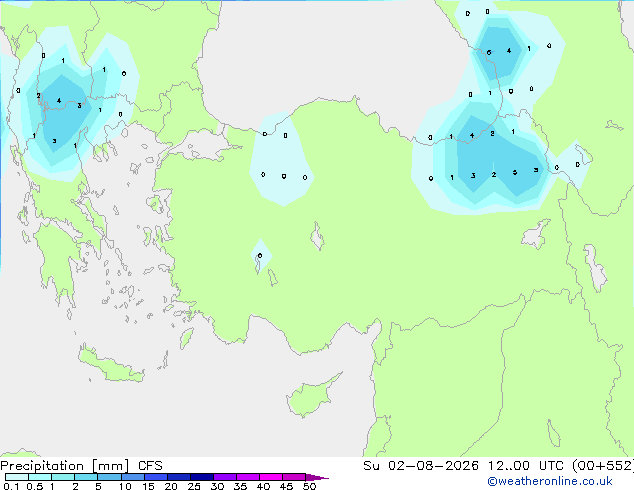This screenshot has width=634, height=490.
Task: Click the '[mm]' unit label
Action: point(110,466)
